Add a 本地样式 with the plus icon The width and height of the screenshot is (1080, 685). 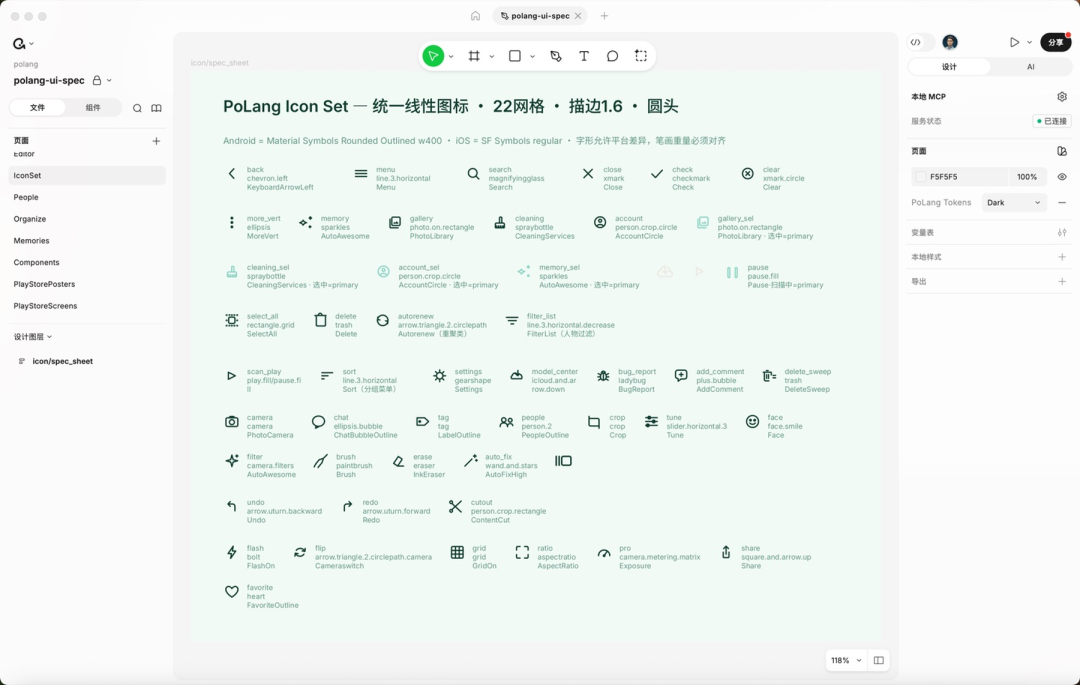(x=1061, y=257)
